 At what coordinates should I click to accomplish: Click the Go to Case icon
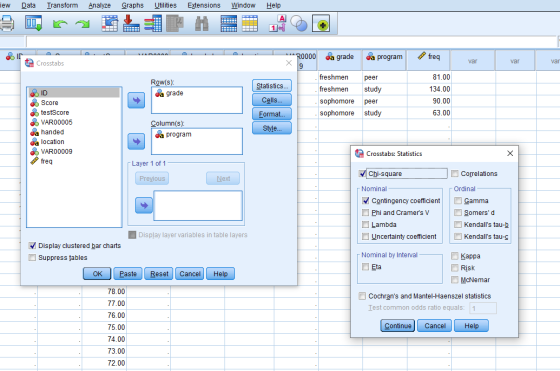click(x=110, y=24)
